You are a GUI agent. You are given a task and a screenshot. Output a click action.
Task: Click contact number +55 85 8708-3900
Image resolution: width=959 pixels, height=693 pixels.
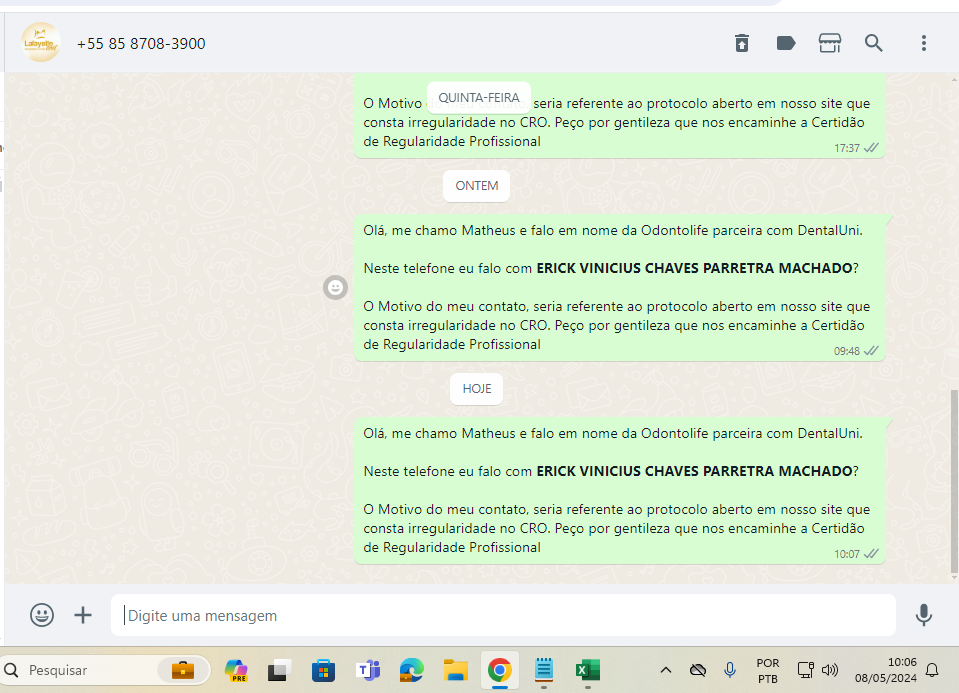click(x=141, y=43)
